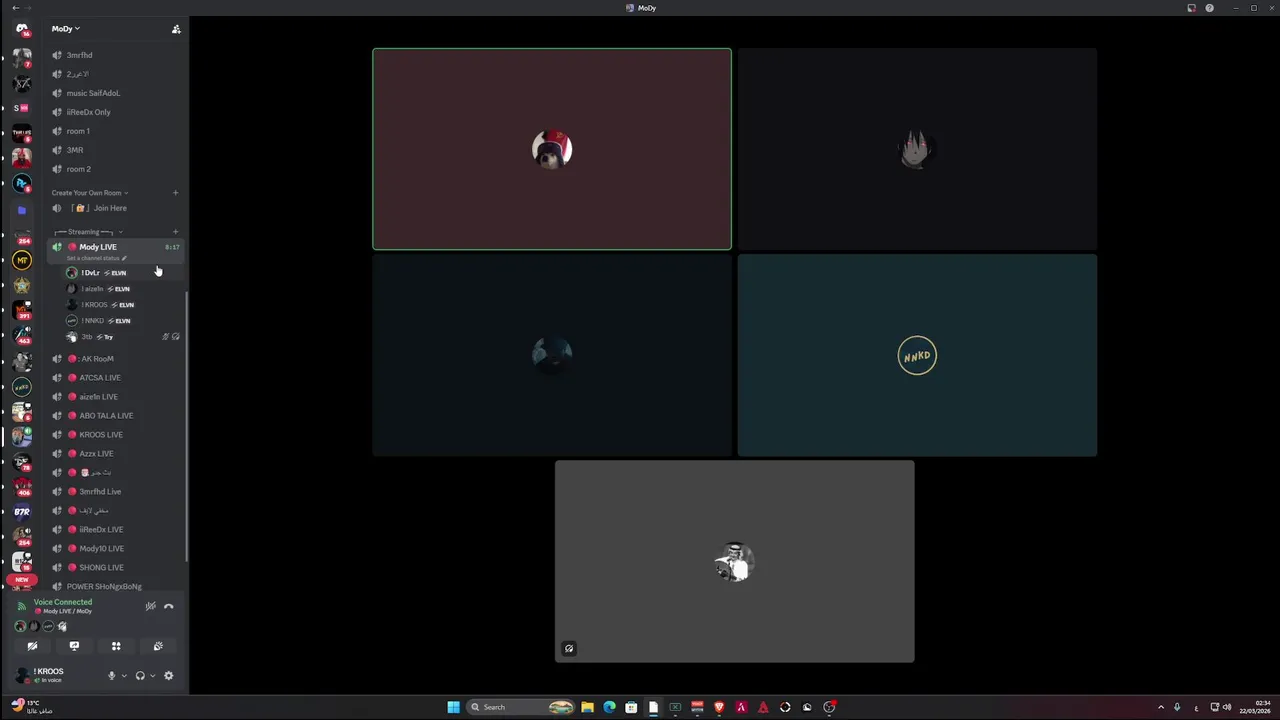Add channel to Create Your Own Room
Image resolution: width=1280 pixels, height=720 pixels.
tap(175, 193)
